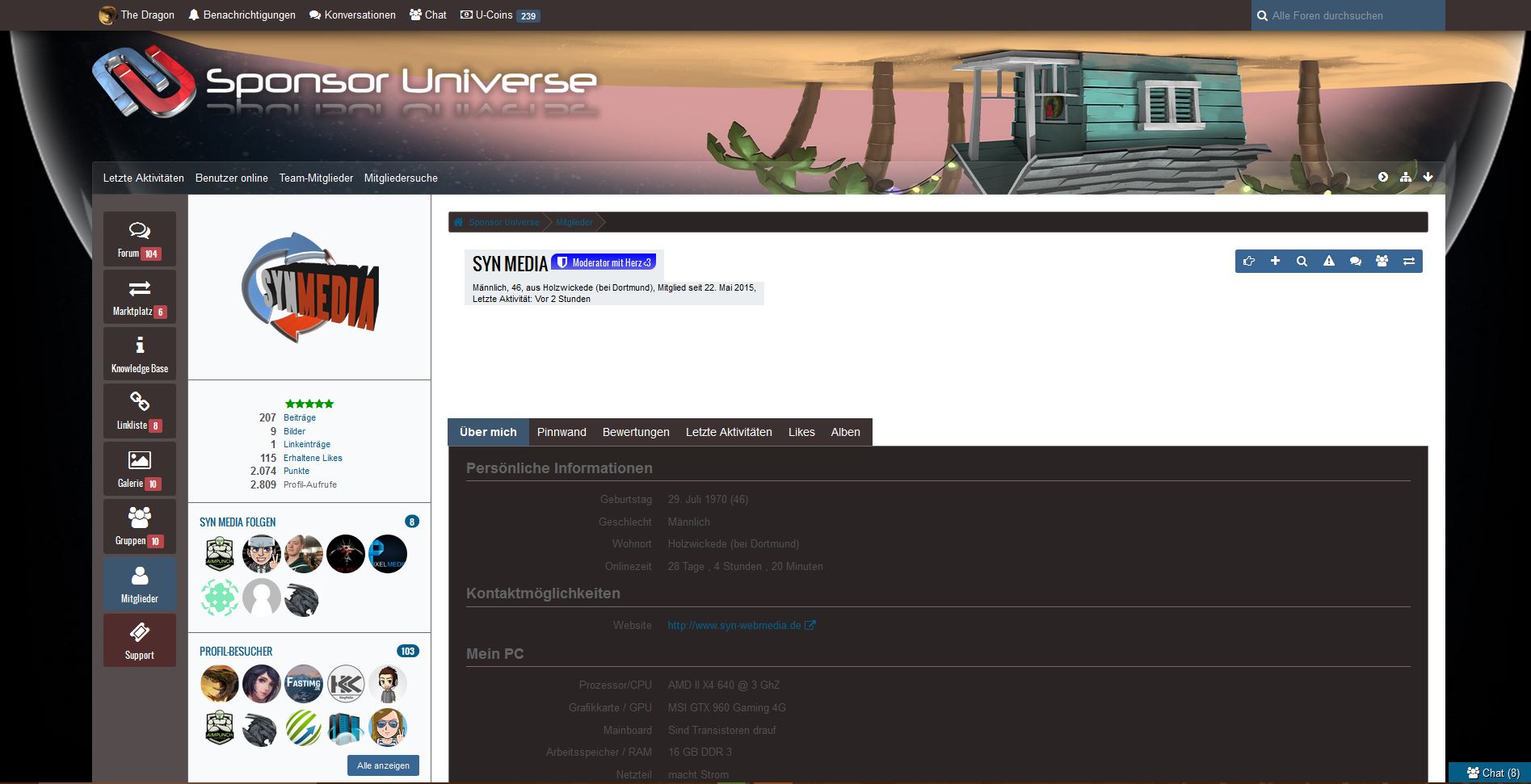Open the Linkliste sidebar button
Viewport: 1531px width, 784px height.
[x=140, y=412]
